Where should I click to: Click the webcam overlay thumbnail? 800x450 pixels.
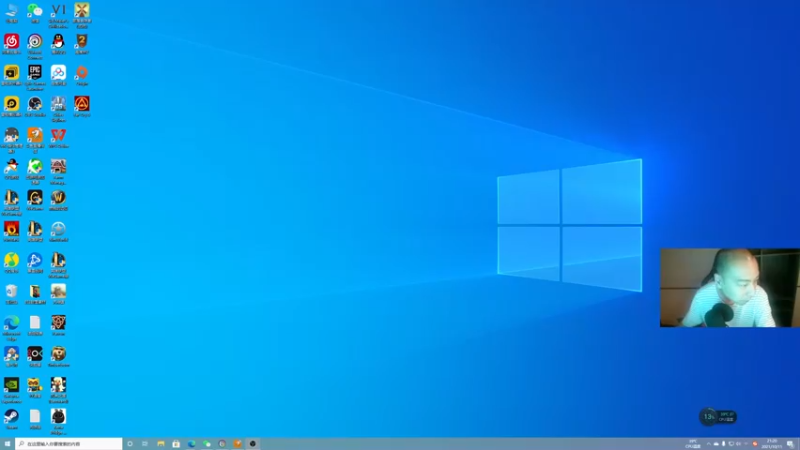click(730, 288)
